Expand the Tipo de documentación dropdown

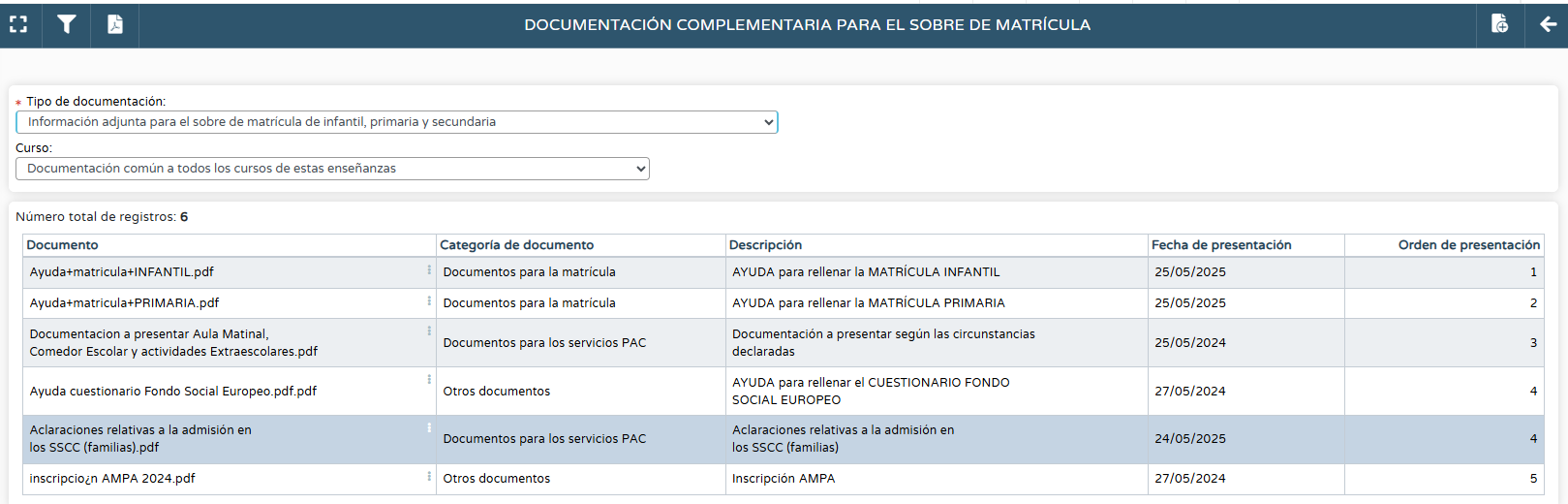(397, 122)
